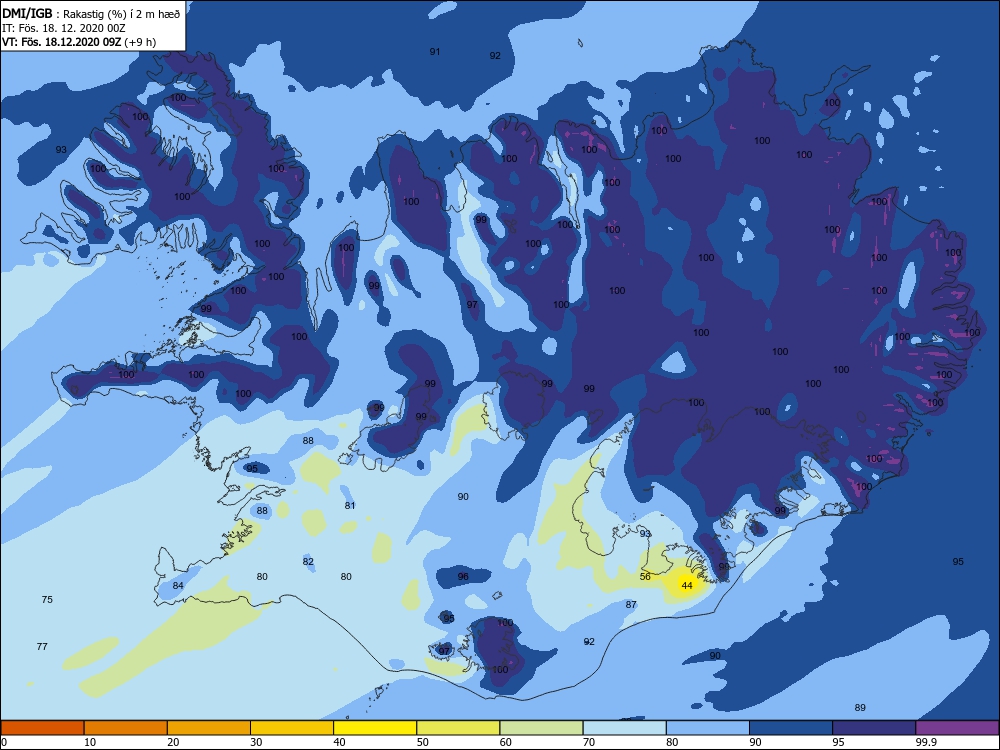Image resolution: width=1000 pixels, height=750 pixels.
Task: Click the legend tick label '70'
Action: [589, 742]
